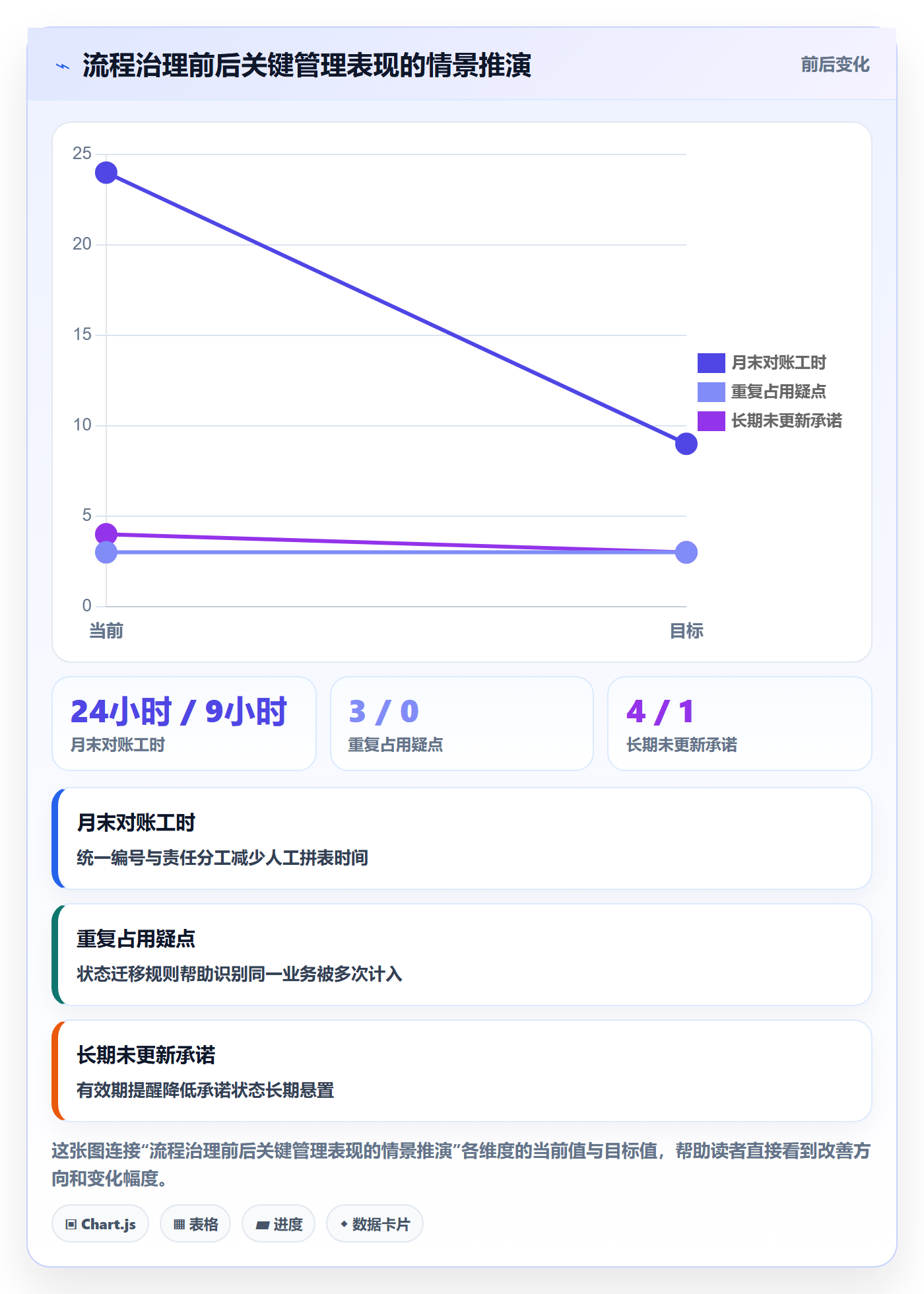Click the 重复占用疑点 legend label
This screenshot has height=1294, width=924.
(x=779, y=392)
